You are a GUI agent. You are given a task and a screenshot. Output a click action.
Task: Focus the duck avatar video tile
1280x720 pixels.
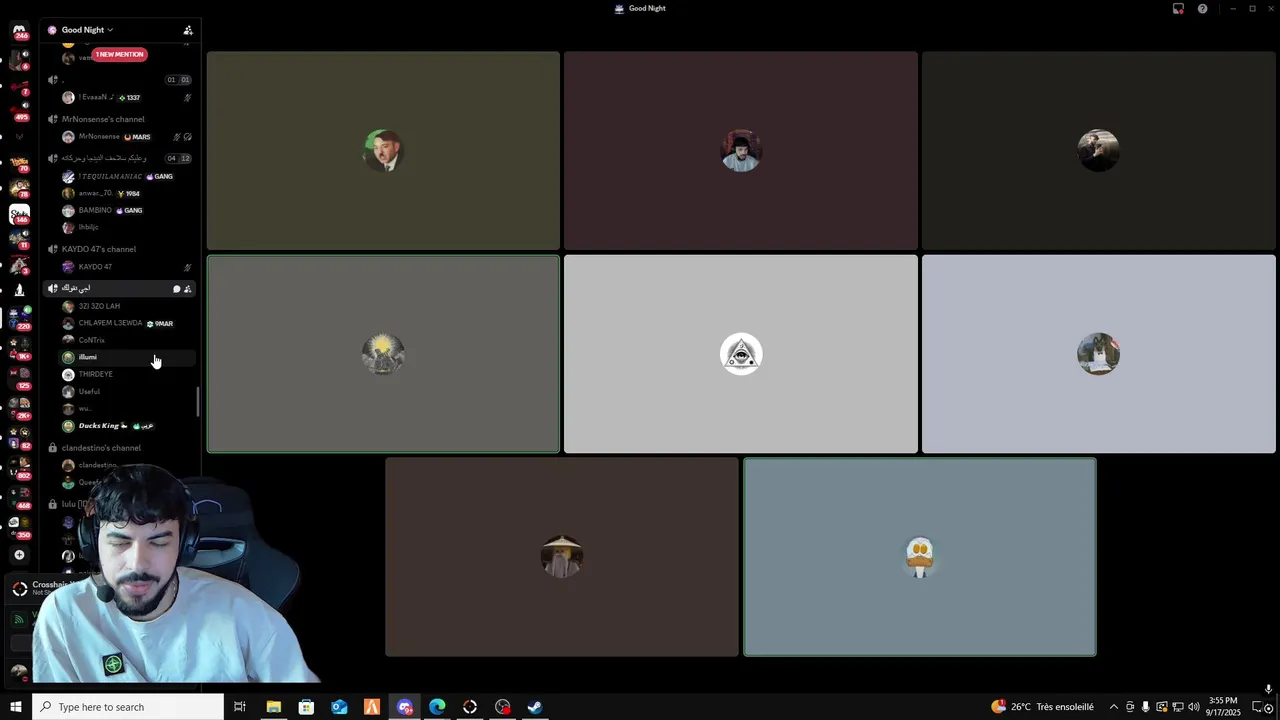(x=920, y=557)
